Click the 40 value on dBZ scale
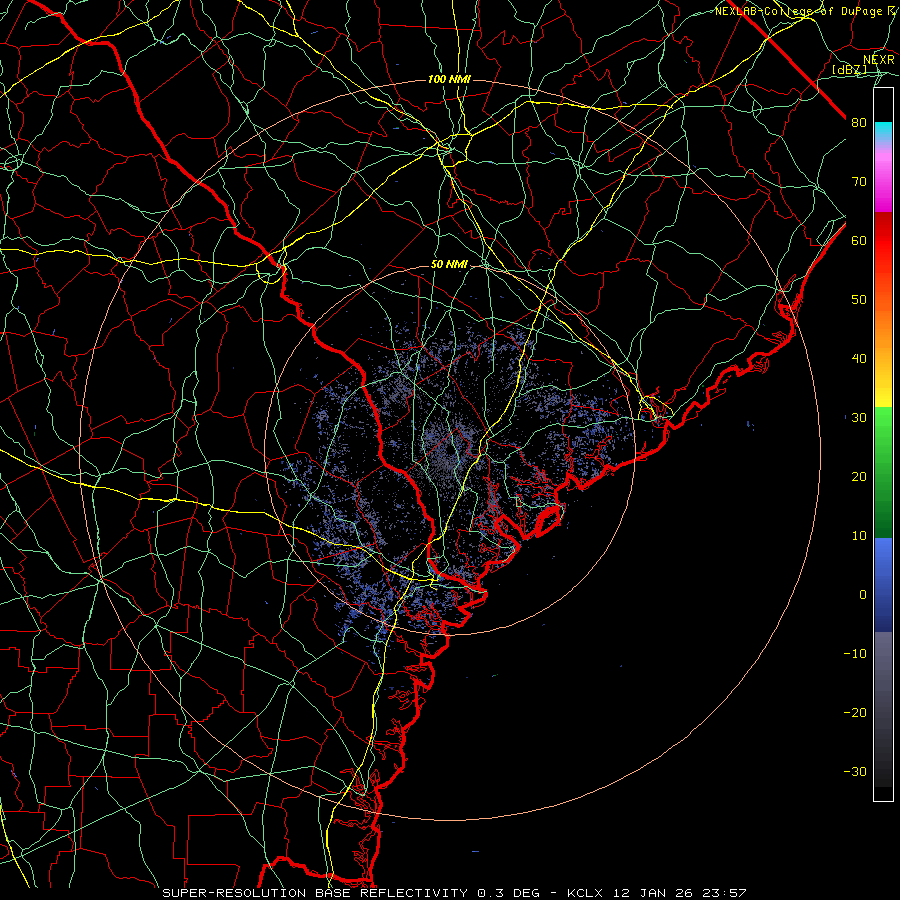The height and width of the screenshot is (900, 900). (x=859, y=359)
